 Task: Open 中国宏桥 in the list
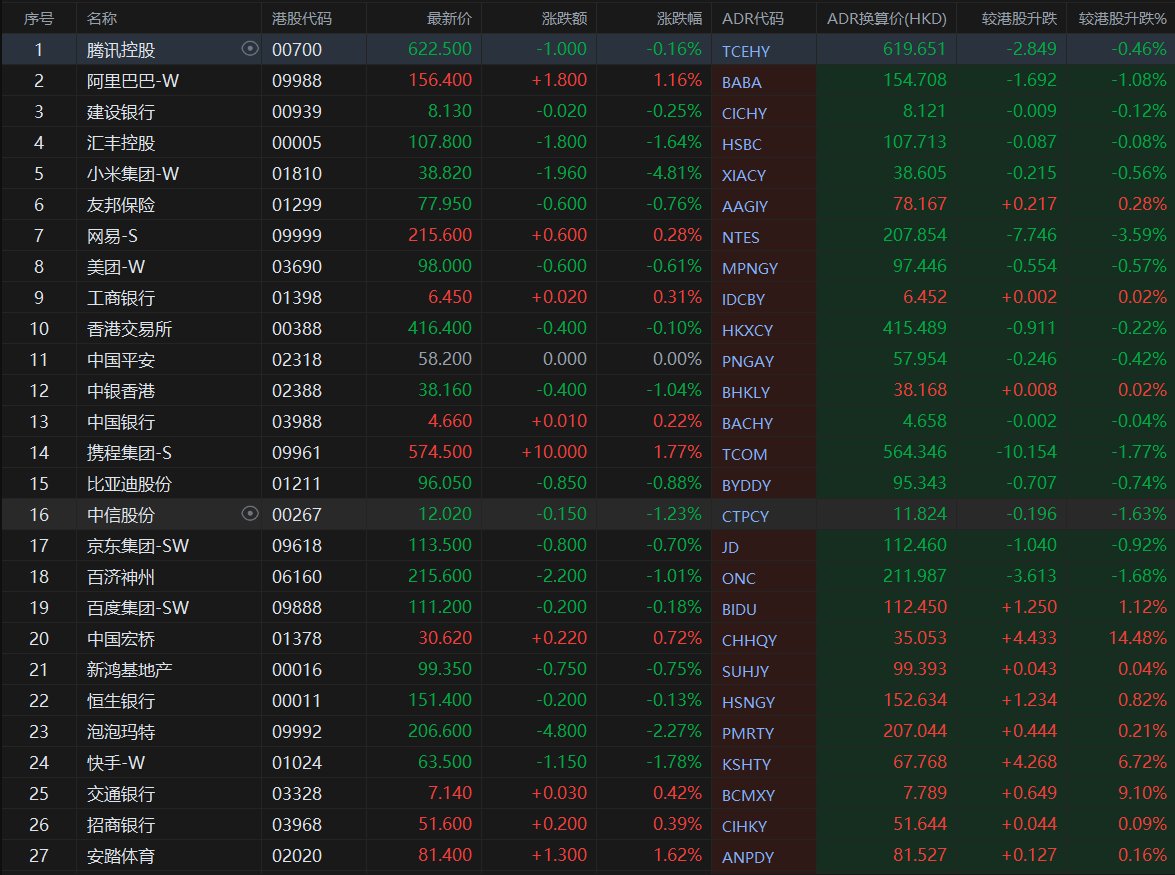[x=121, y=639]
